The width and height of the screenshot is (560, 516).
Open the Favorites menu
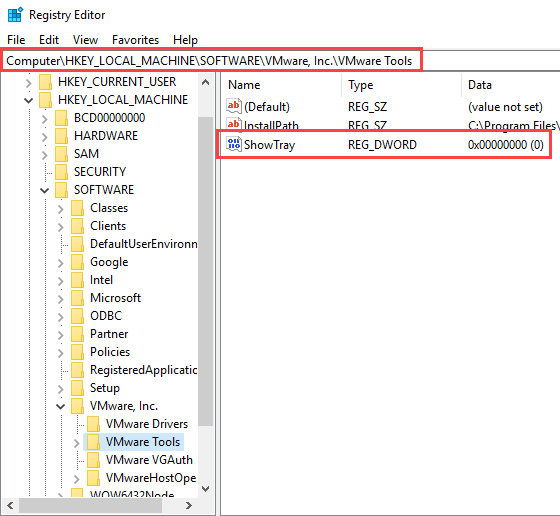point(135,40)
